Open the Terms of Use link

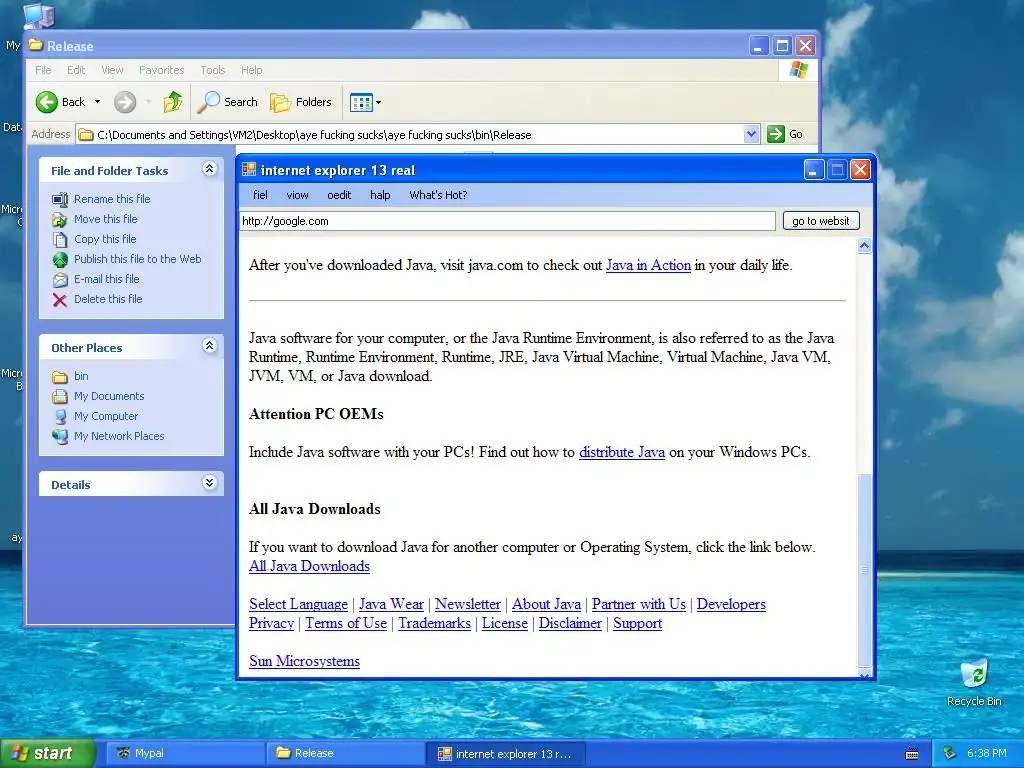point(346,623)
